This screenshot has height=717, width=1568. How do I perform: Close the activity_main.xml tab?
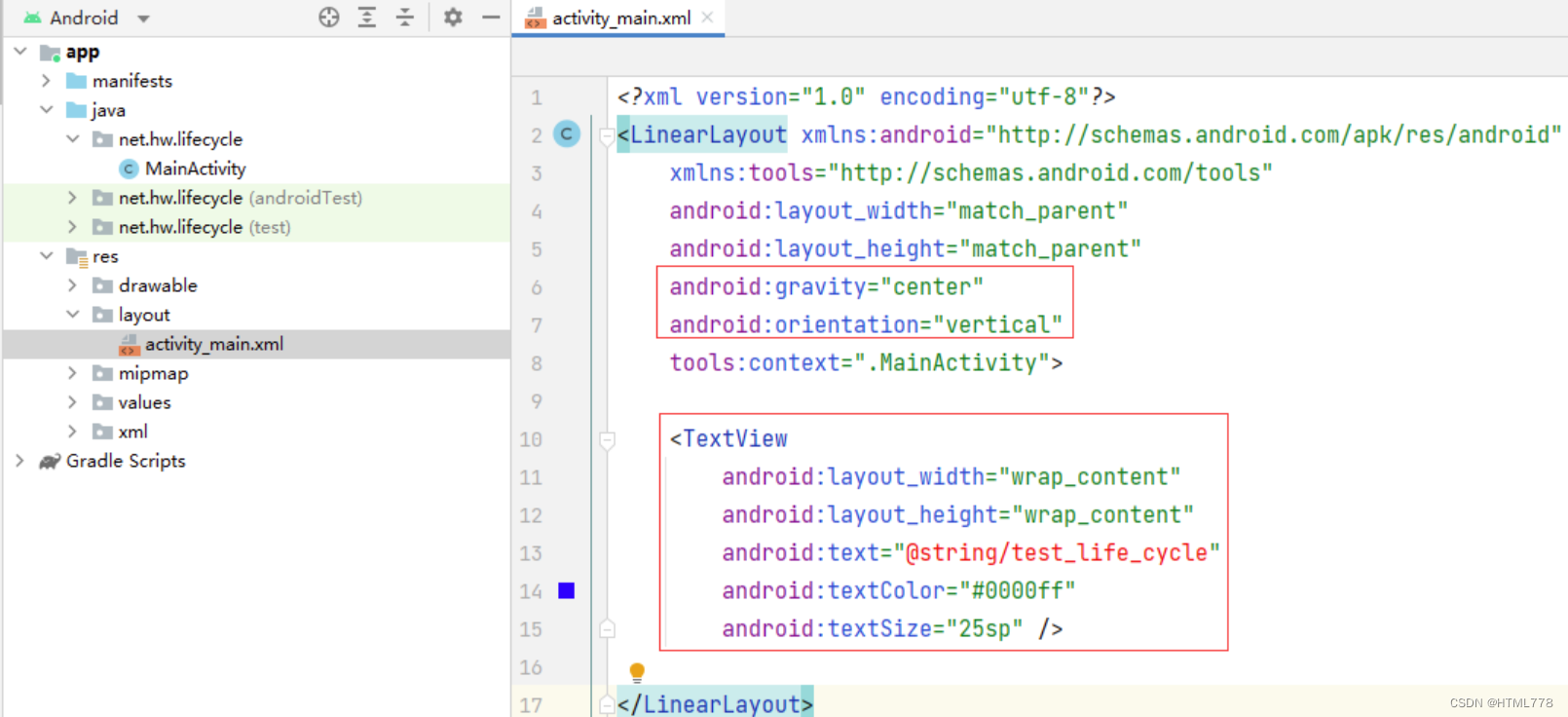click(x=707, y=18)
